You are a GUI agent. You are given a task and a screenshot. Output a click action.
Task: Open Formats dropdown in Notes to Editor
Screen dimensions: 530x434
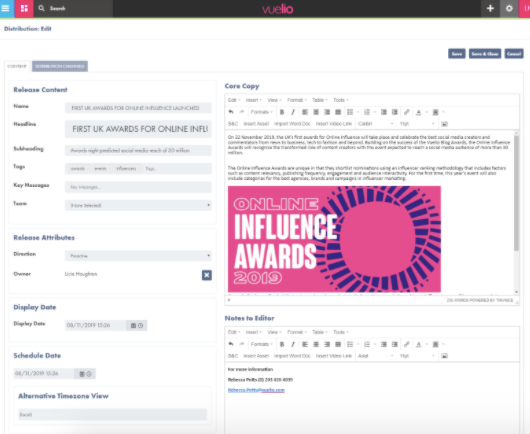click(x=262, y=344)
